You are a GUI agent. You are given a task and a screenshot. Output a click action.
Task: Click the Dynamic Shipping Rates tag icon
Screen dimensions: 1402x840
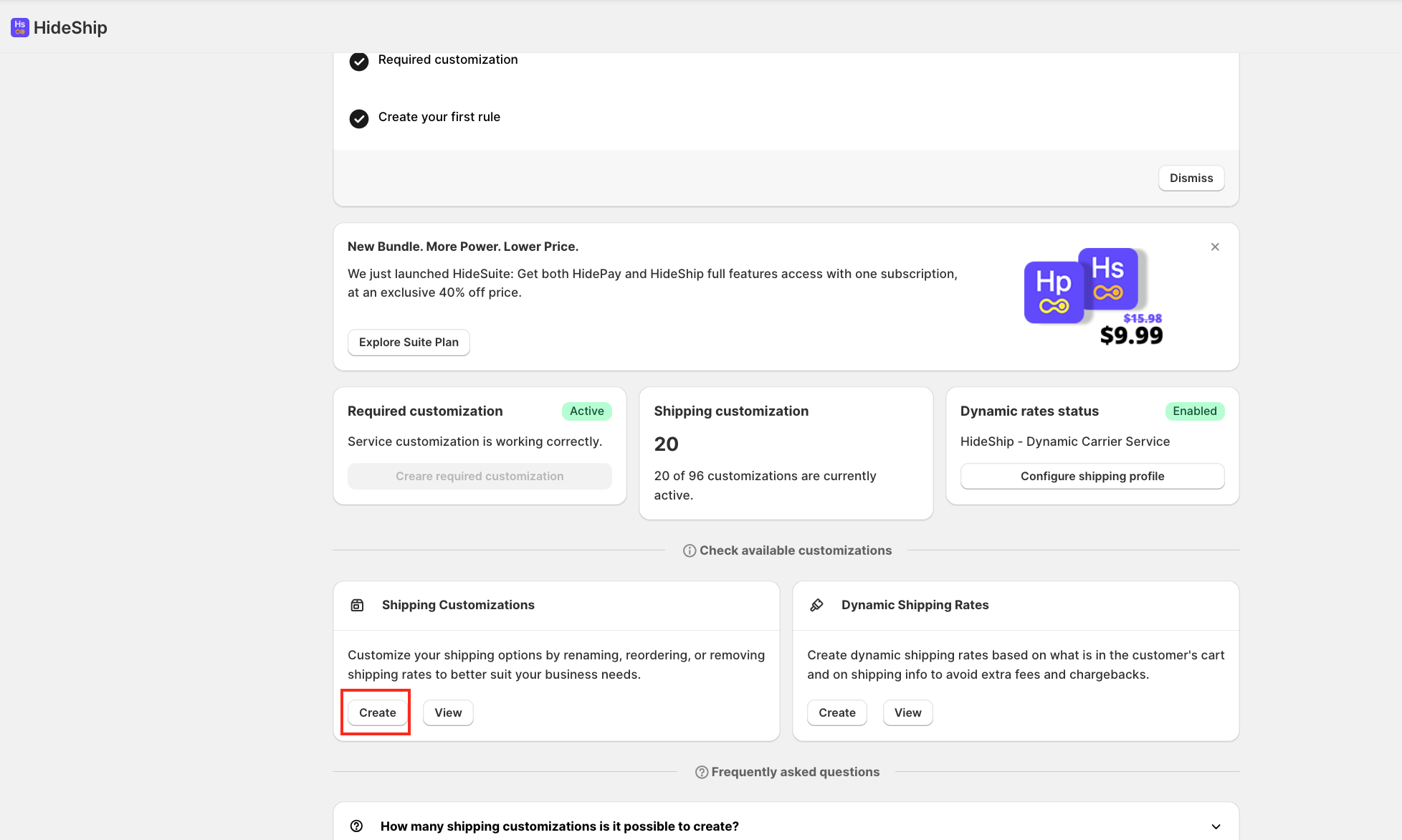[x=816, y=605]
